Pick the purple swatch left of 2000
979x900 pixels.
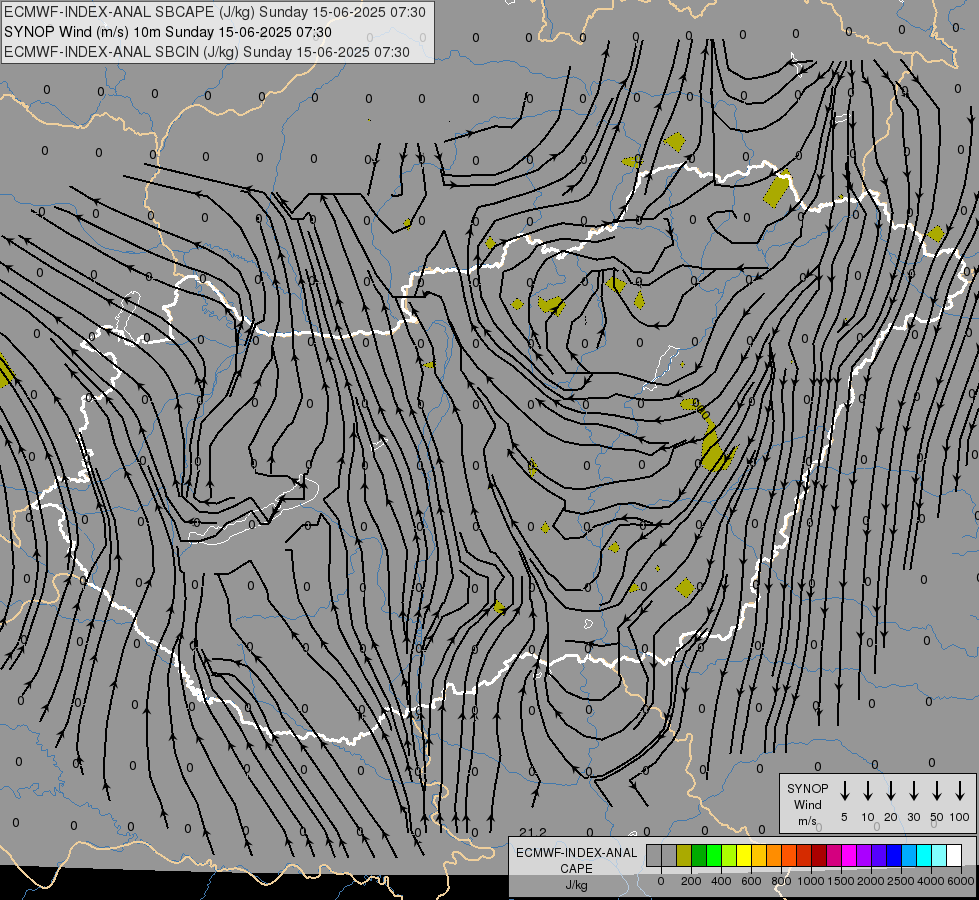pos(863,855)
